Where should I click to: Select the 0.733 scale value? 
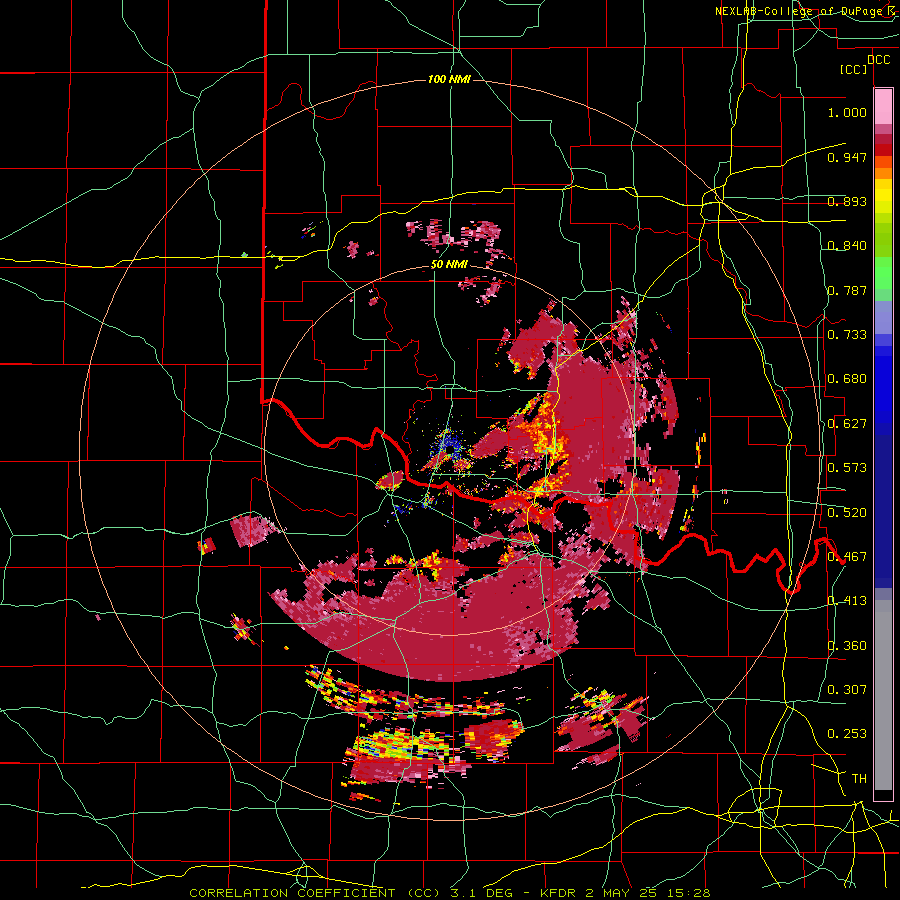(x=847, y=335)
